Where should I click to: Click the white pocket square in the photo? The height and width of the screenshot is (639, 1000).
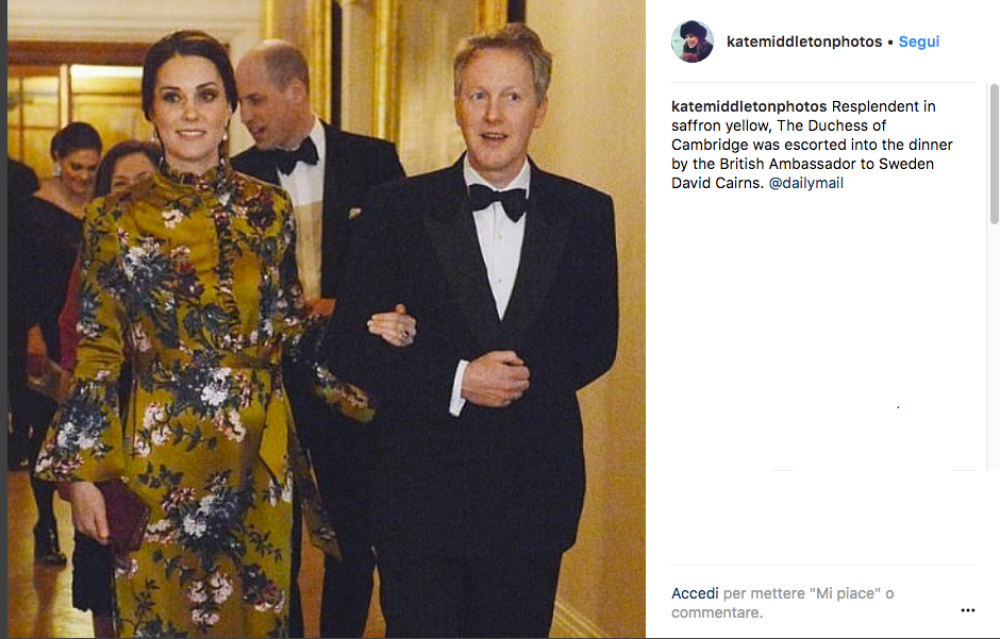pyautogui.click(x=354, y=212)
